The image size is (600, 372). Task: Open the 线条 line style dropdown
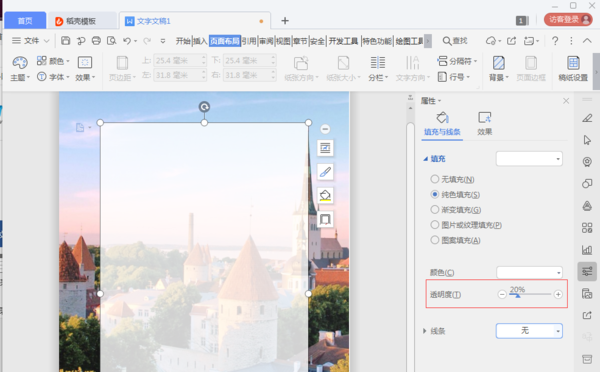pyautogui.click(x=529, y=331)
